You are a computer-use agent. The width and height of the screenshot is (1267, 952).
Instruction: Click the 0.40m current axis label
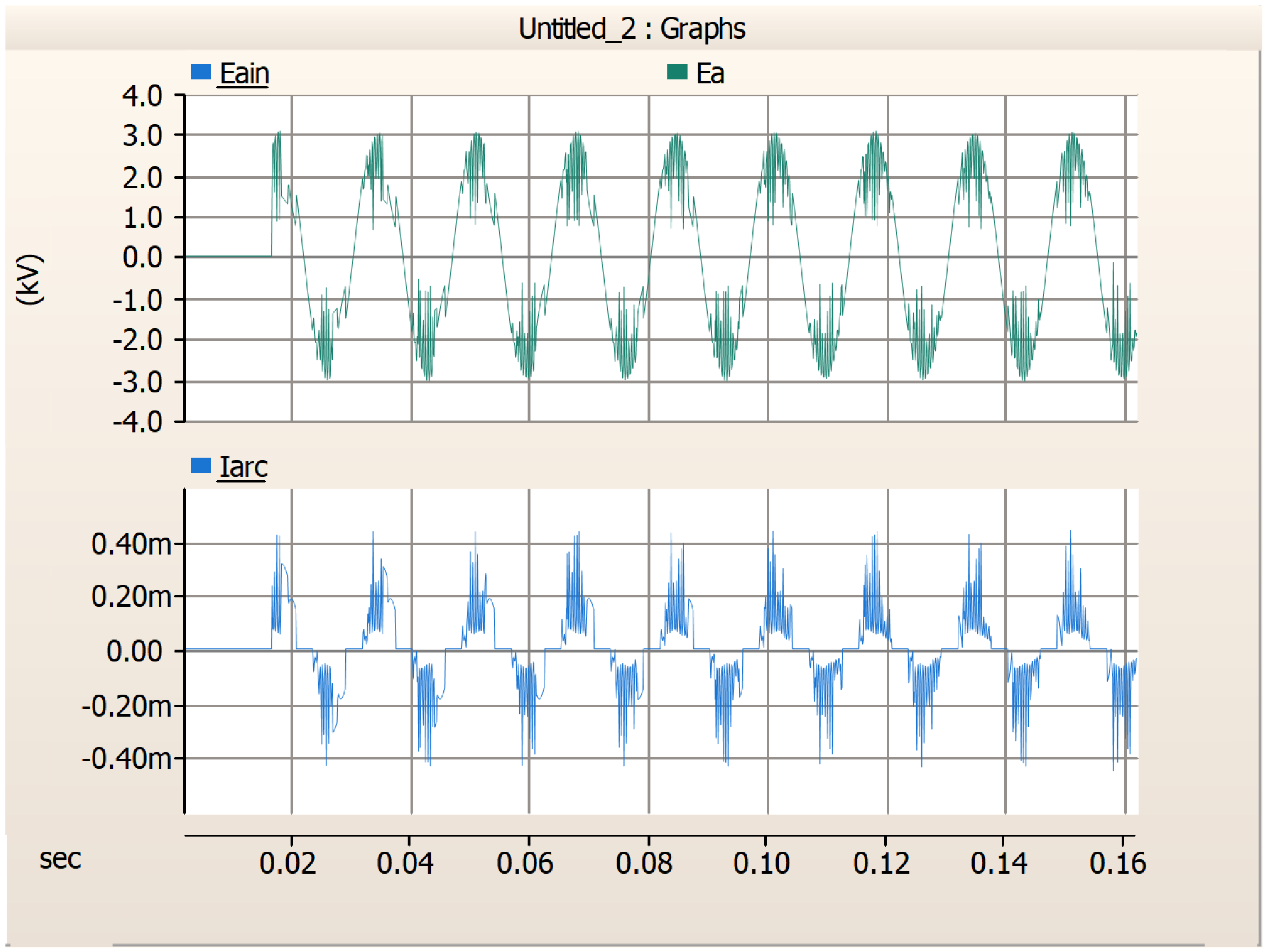click(131, 545)
